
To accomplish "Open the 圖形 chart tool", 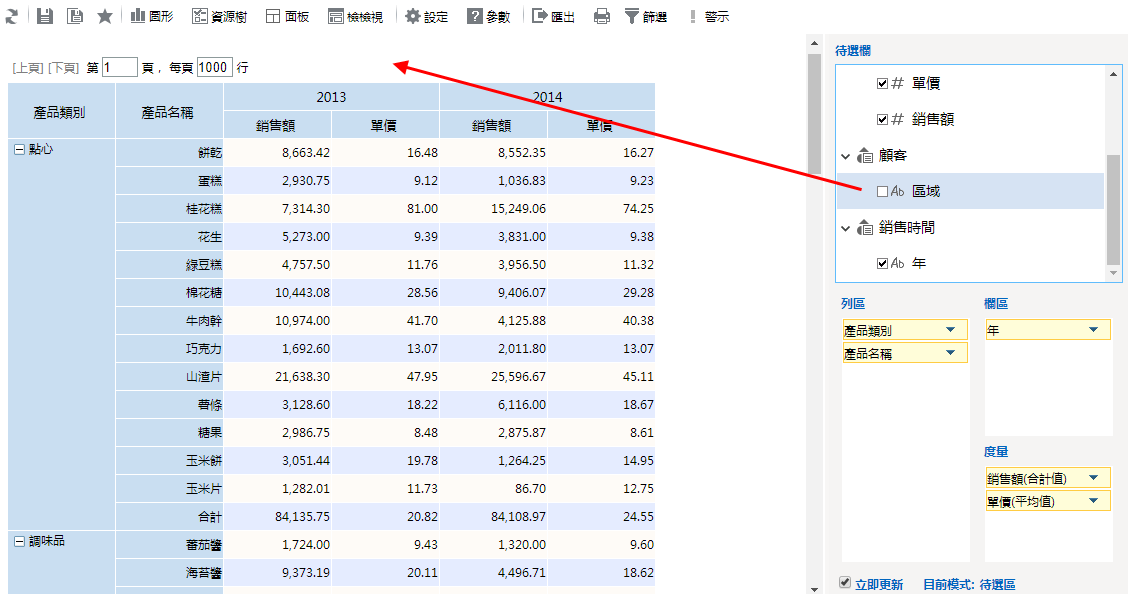I will 152,16.
